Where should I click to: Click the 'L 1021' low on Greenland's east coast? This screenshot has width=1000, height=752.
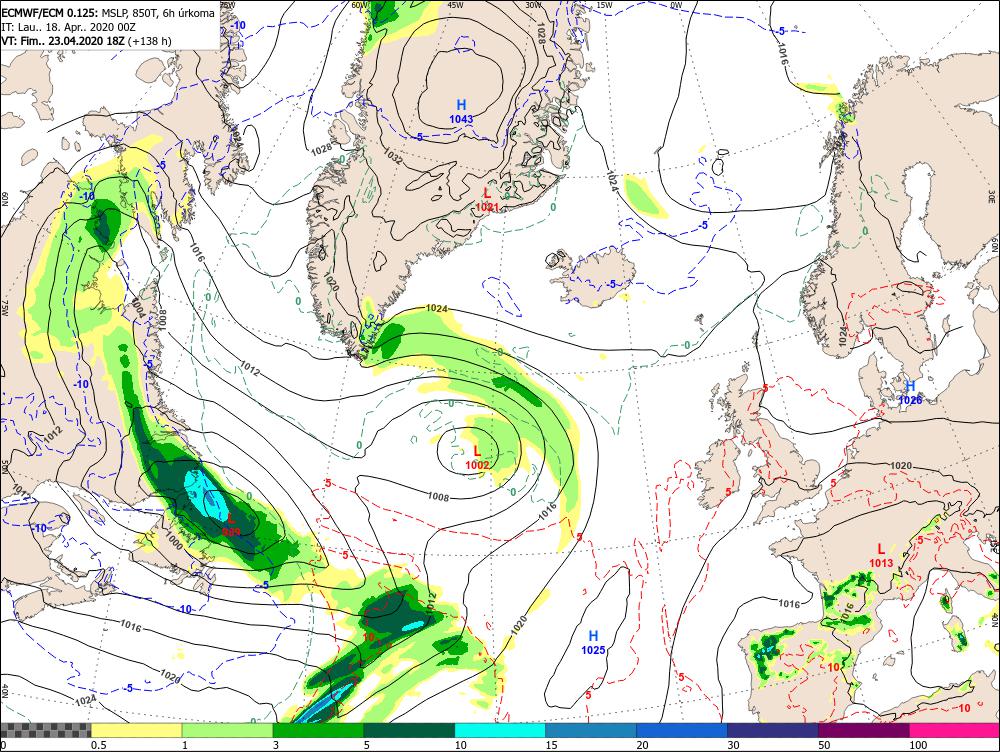tap(487, 199)
